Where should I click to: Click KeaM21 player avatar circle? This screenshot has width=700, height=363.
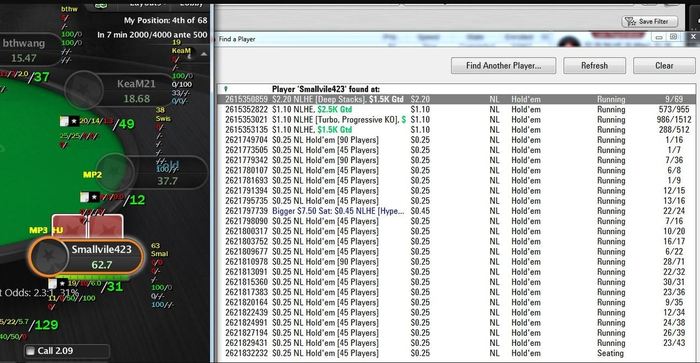[83, 90]
